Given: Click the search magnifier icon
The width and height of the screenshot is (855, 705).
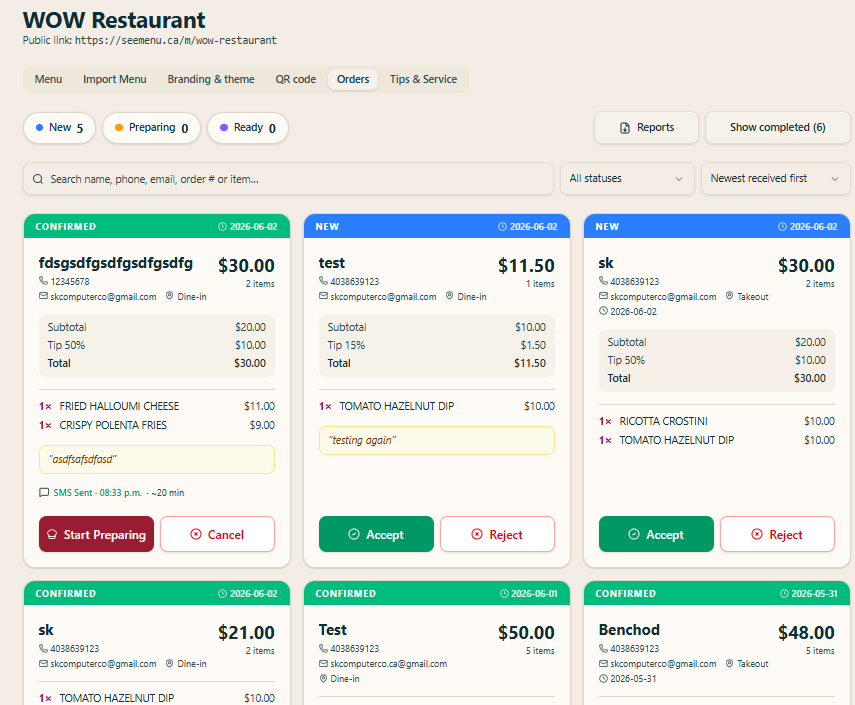Looking at the screenshot, I should pos(38,179).
